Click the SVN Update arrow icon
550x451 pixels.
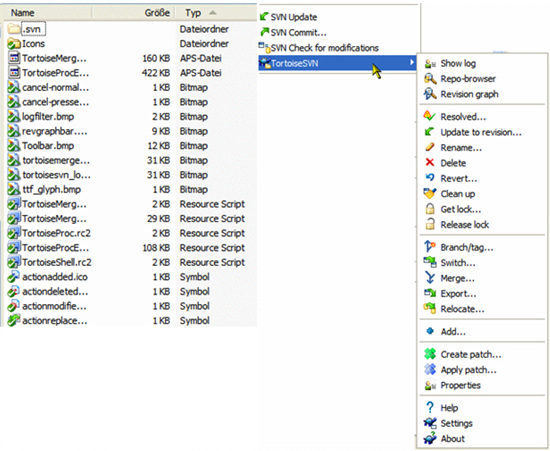click(x=264, y=16)
